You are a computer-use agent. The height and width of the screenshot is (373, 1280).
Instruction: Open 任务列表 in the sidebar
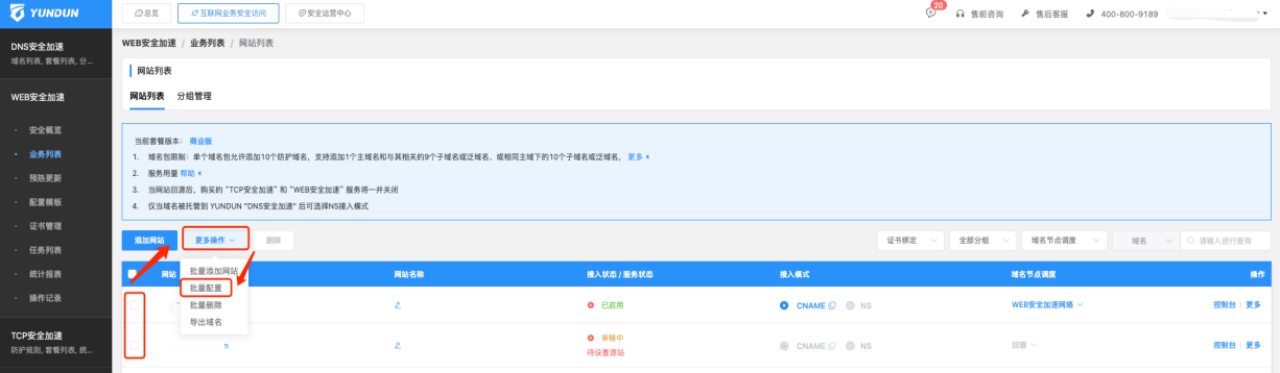[45, 250]
